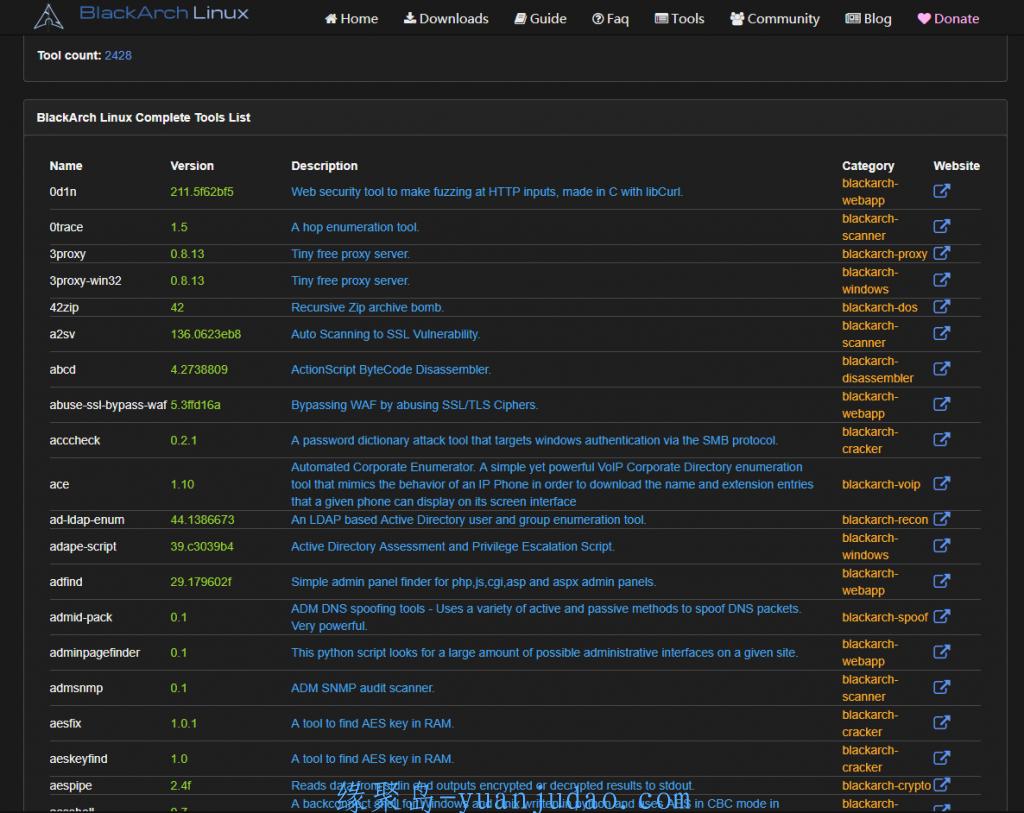Click blackarch-windows category for adape-script
The width and height of the screenshot is (1024, 813).
870,547
